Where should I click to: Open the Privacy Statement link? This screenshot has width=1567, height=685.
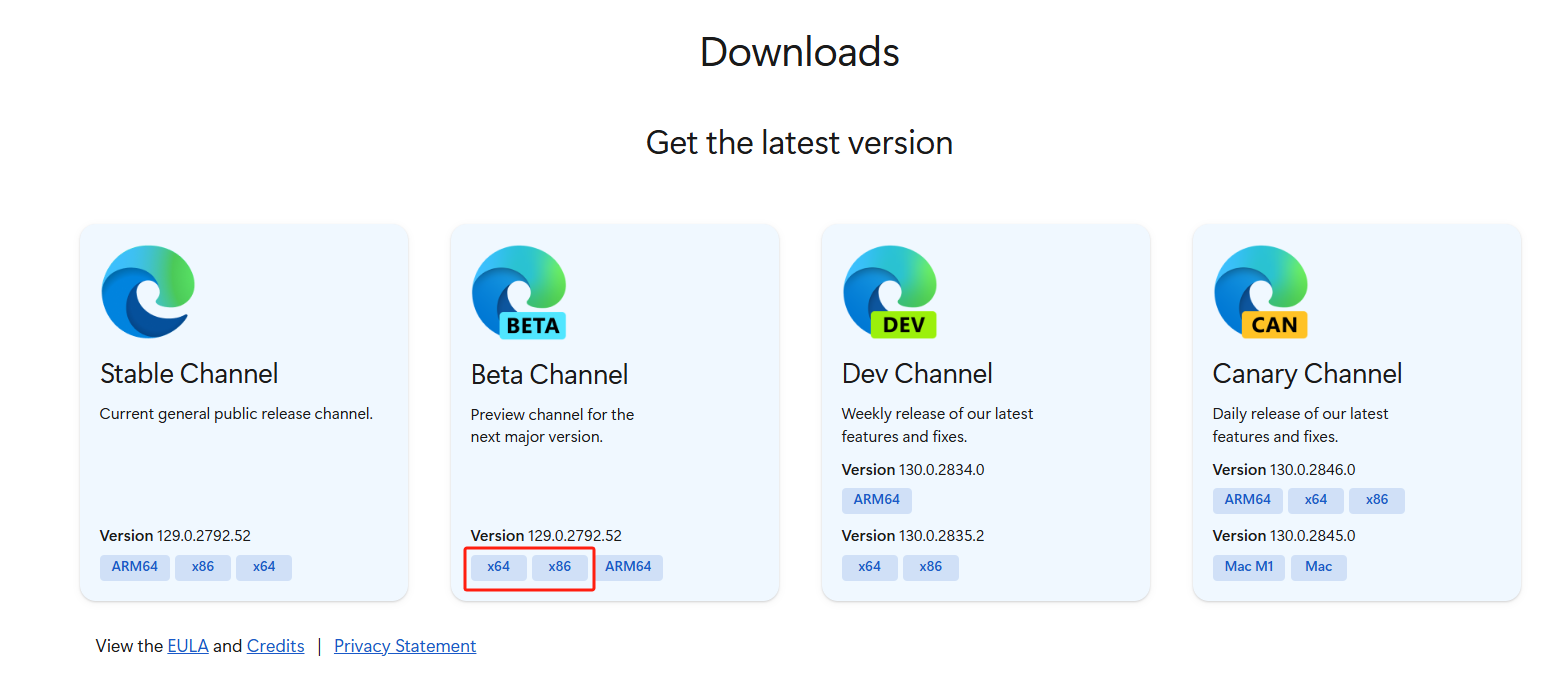pos(405,646)
